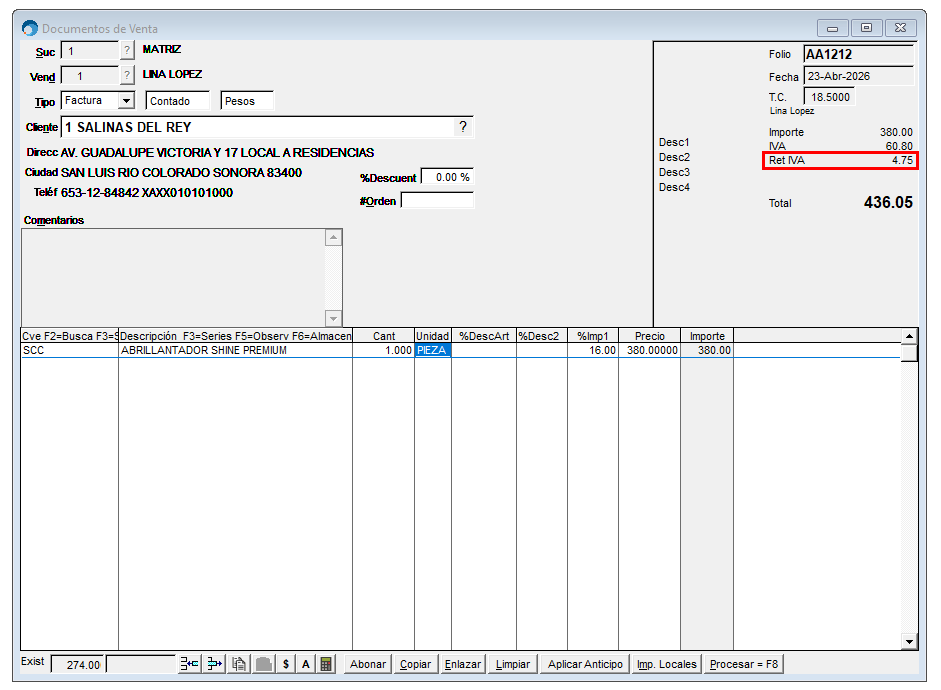The height and width of the screenshot is (690, 941).
Task: Click the Limpiar button
Action: coord(513,664)
